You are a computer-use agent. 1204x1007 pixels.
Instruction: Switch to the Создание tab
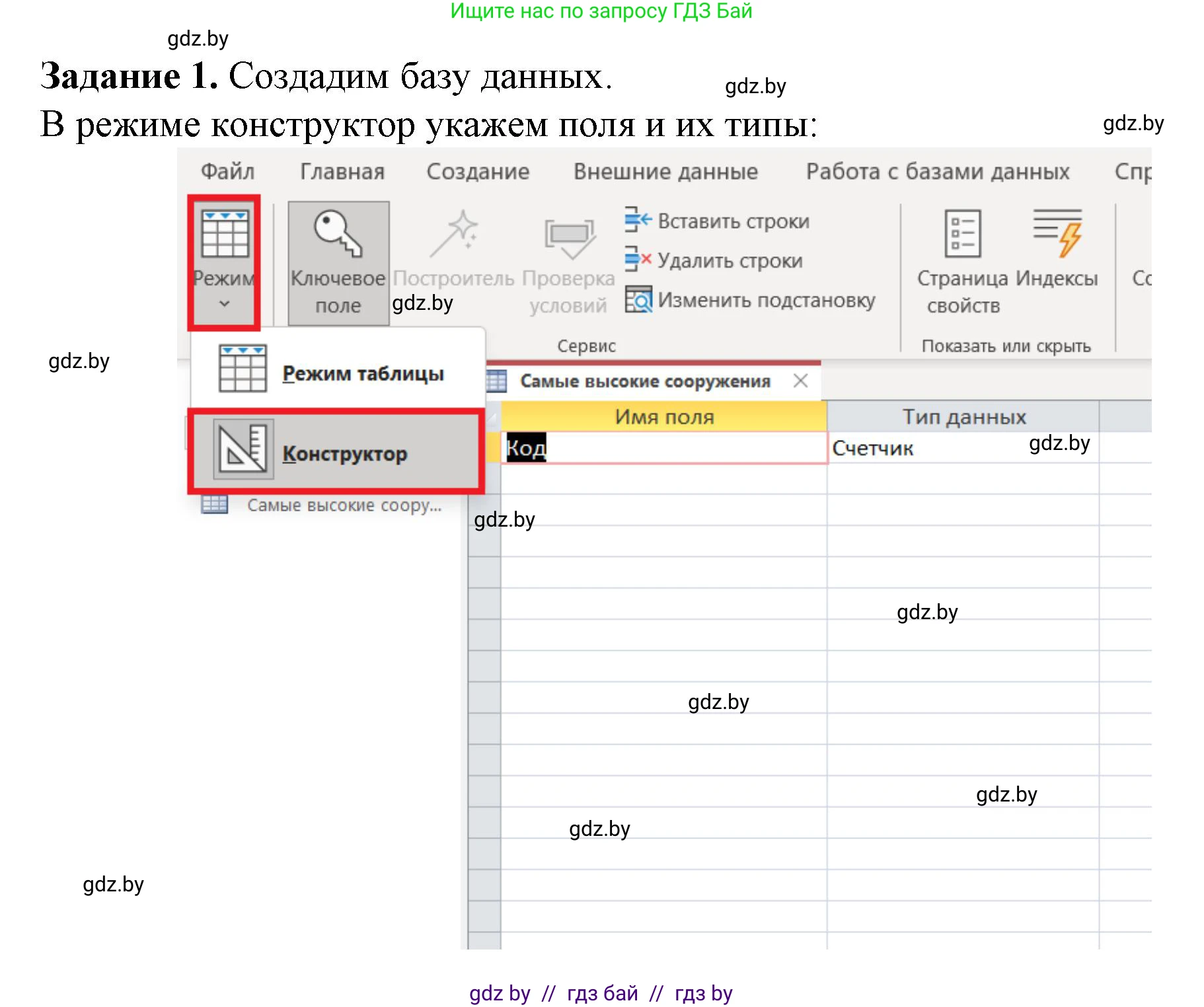coord(478,172)
